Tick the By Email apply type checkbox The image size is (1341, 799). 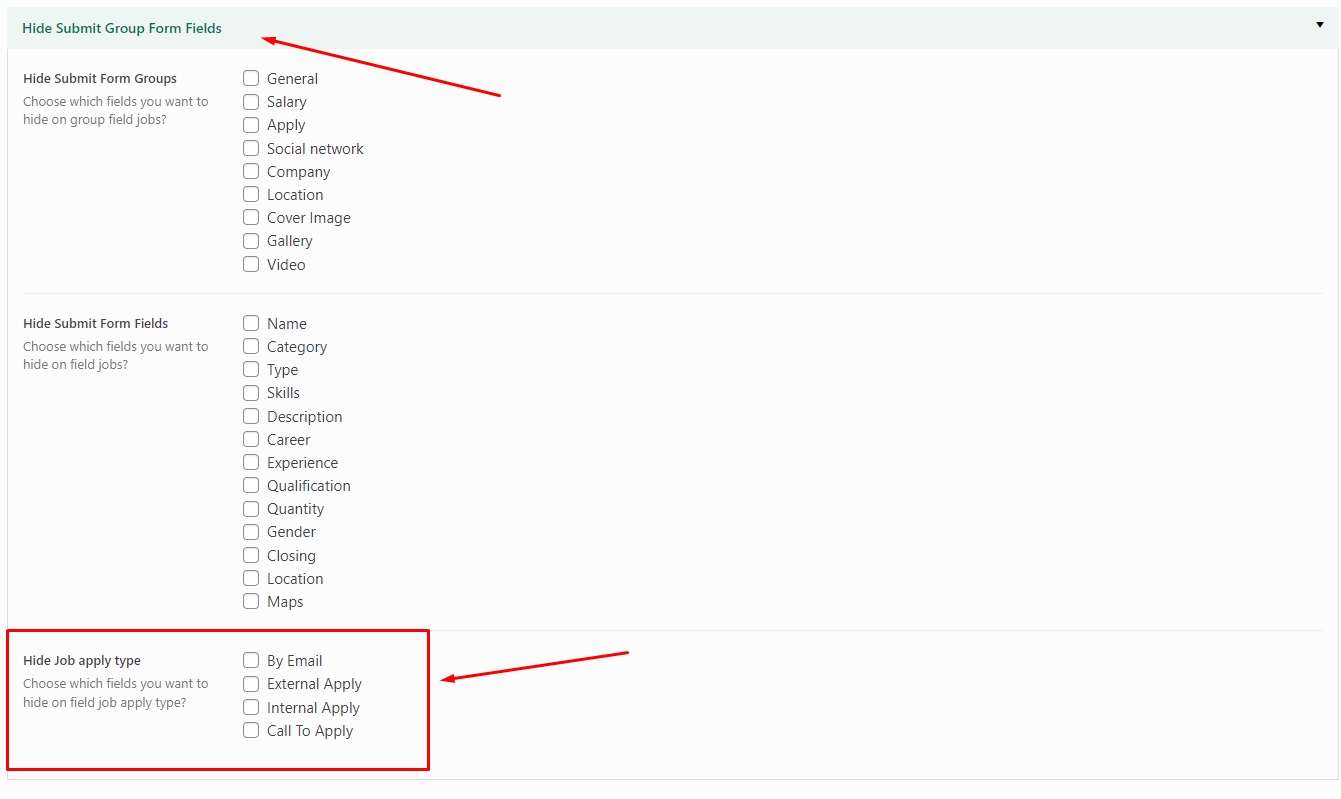(251, 660)
